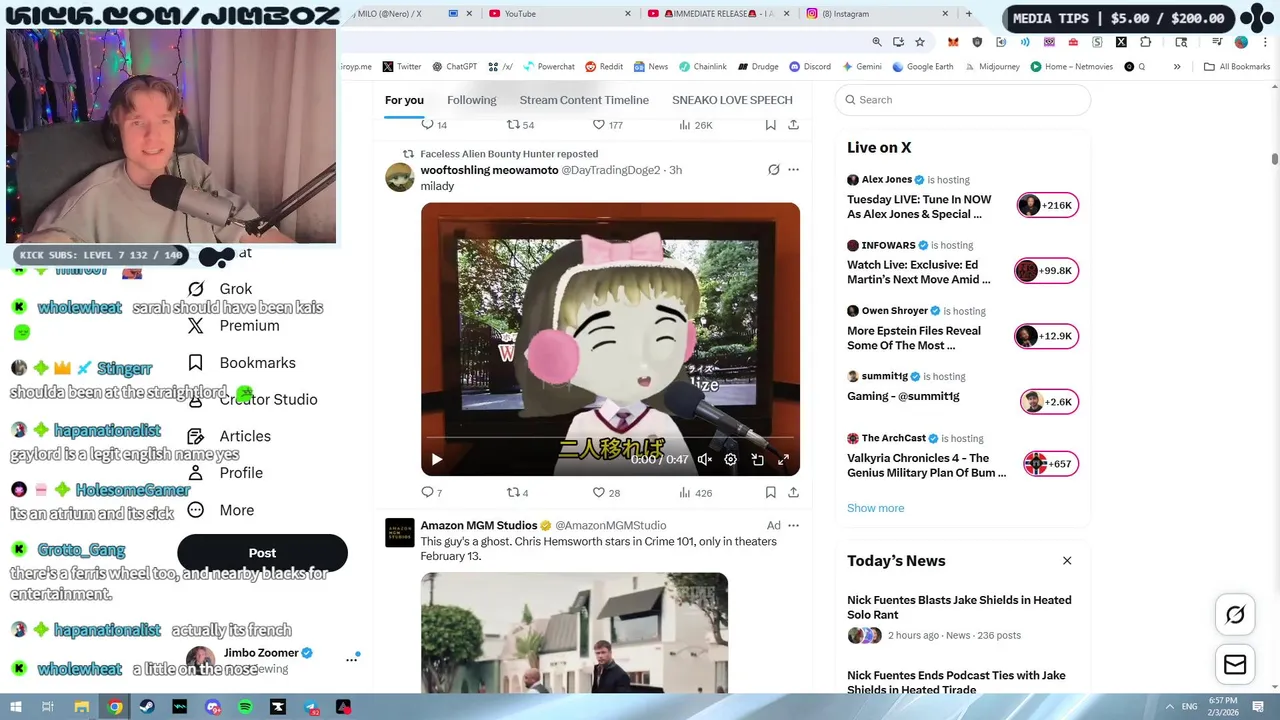1280x720 pixels.
Task: Click Show more under Live on X
Action: click(875, 508)
